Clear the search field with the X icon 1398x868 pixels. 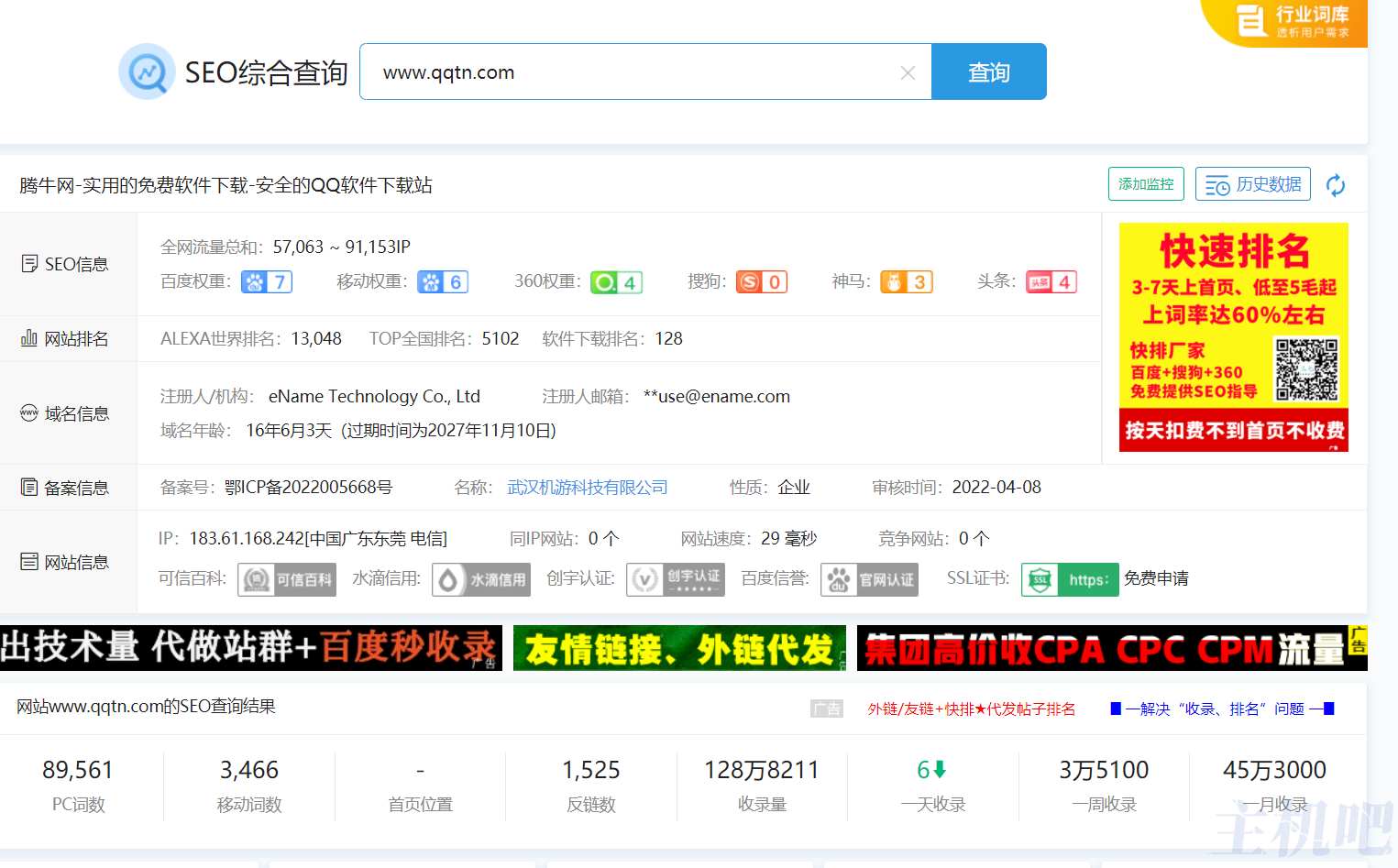(x=908, y=72)
